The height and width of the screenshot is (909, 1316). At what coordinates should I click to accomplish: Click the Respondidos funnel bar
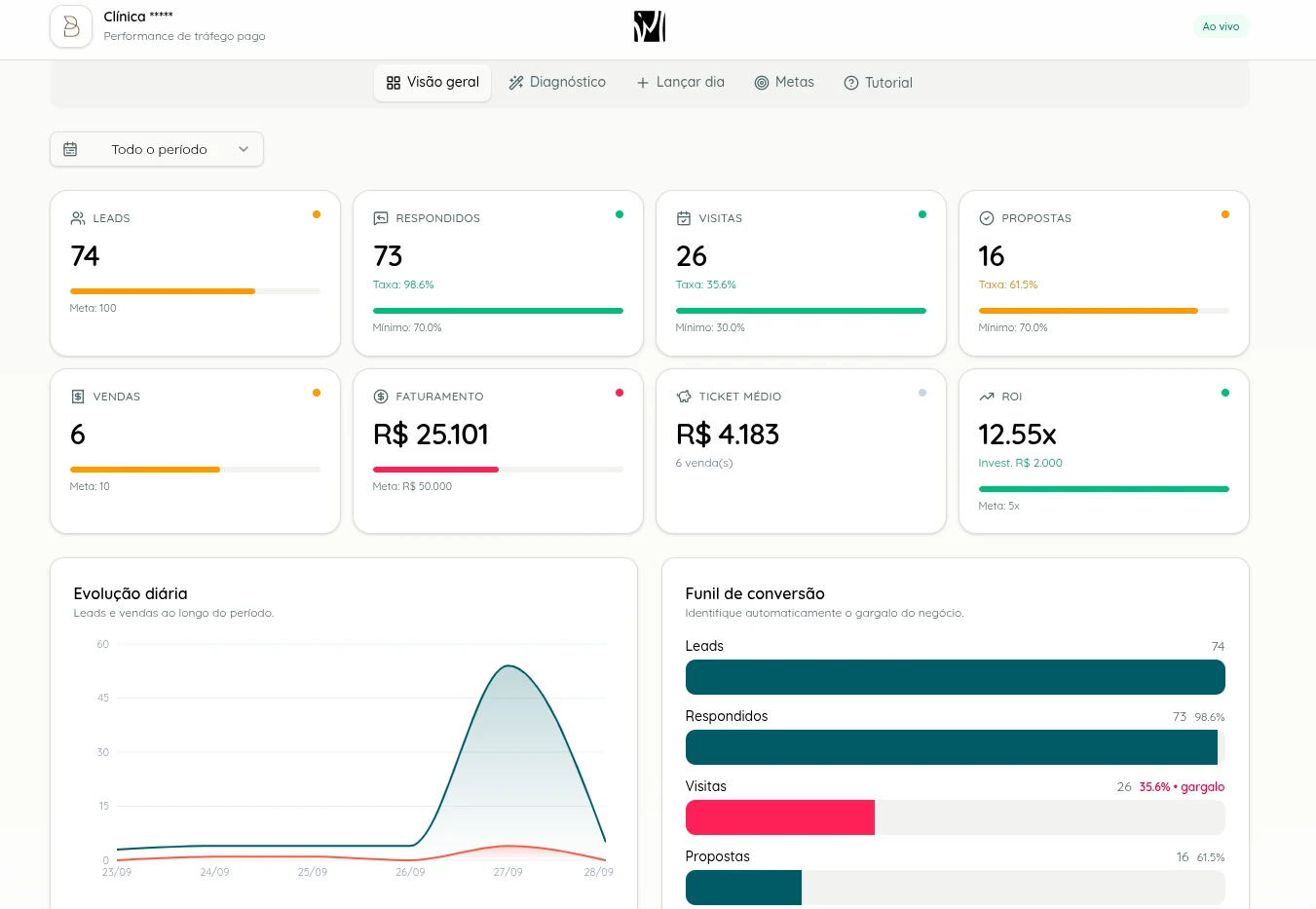pos(952,747)
